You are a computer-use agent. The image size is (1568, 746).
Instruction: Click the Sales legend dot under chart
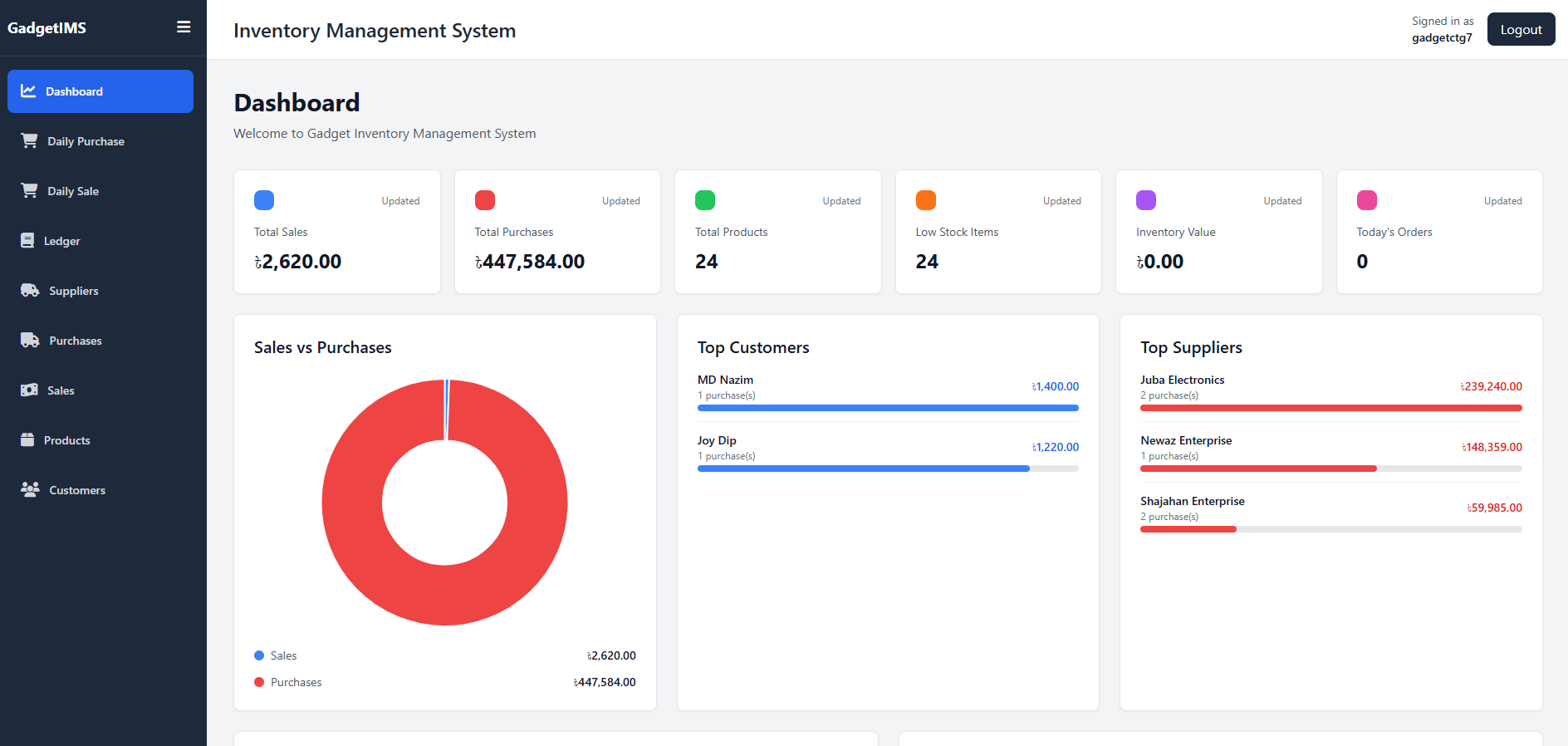(259, 655)
